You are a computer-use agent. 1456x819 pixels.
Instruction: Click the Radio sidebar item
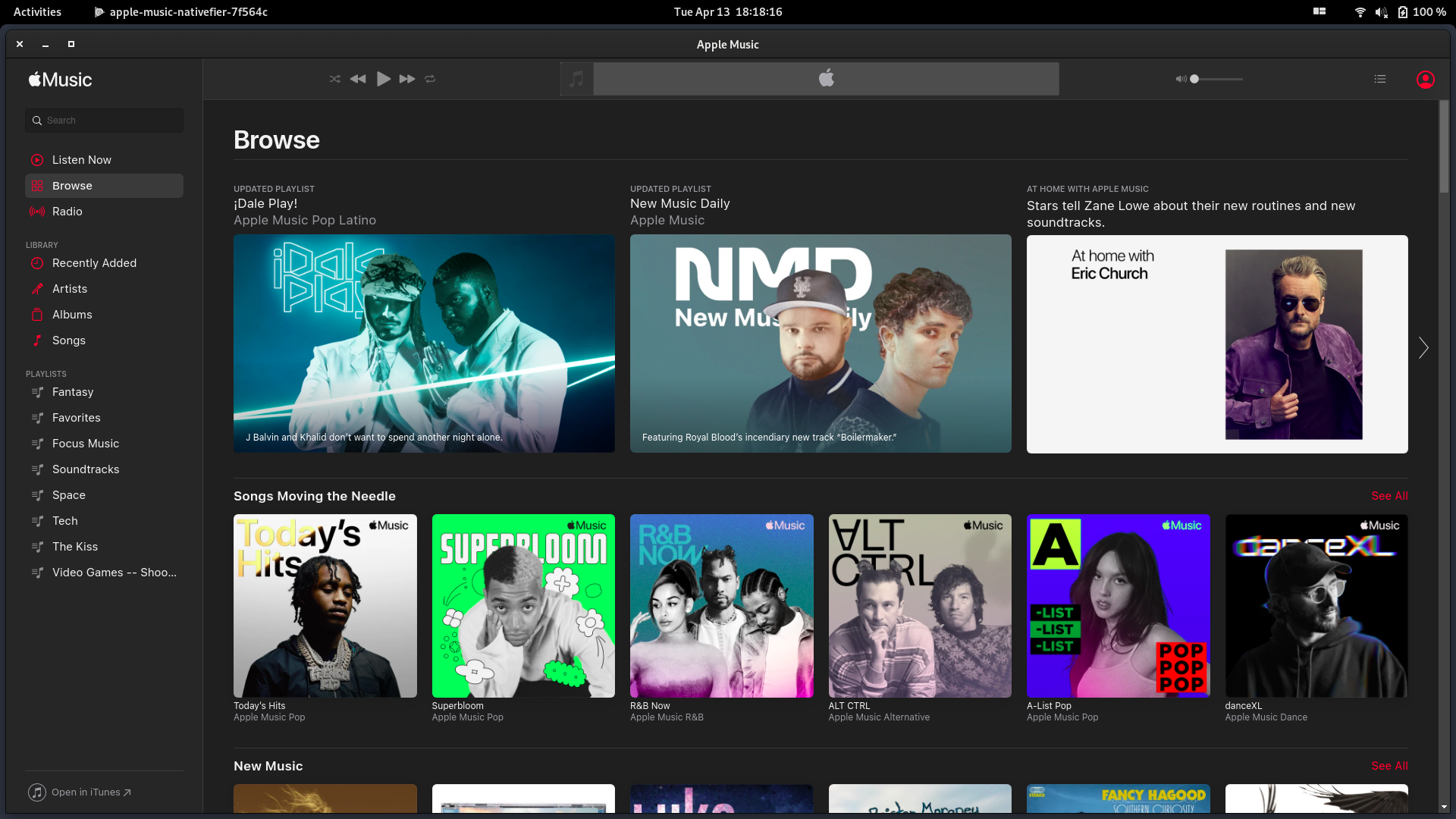[67, 212]
